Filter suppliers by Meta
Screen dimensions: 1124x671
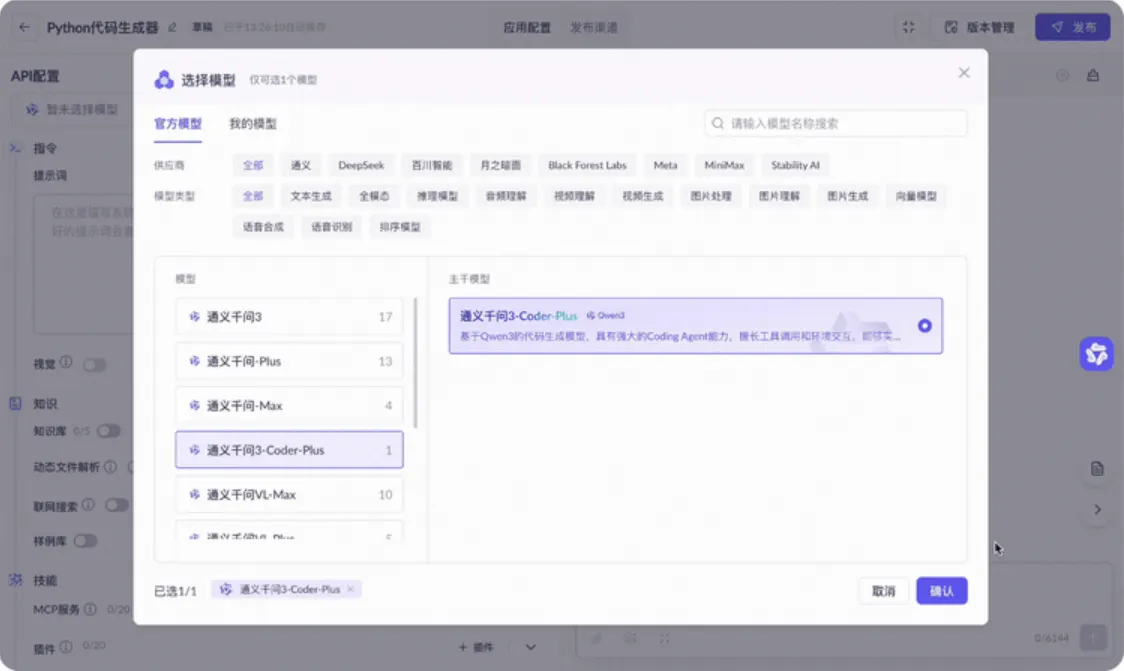click(665, 165)
